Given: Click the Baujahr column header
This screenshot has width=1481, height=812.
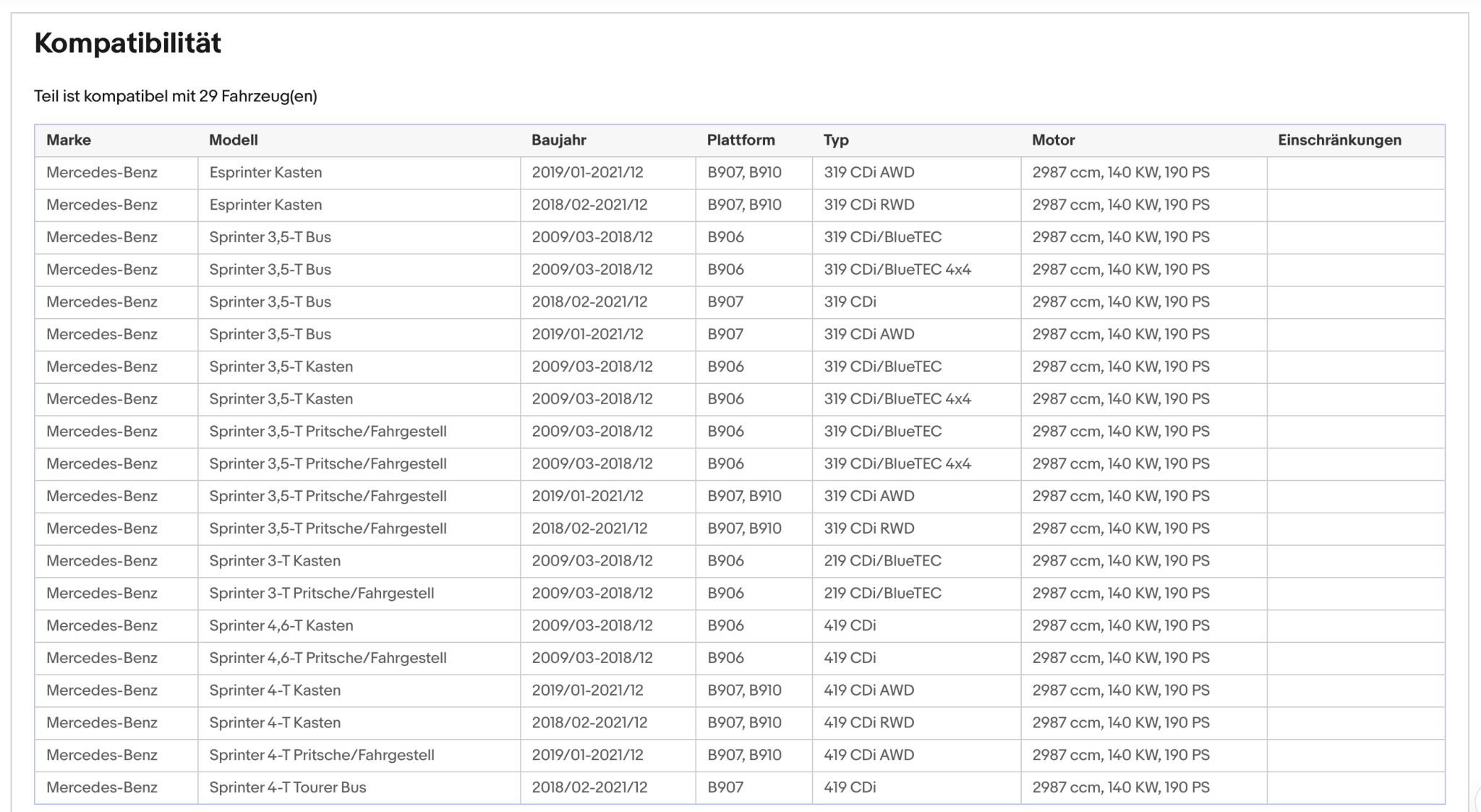Looking at the screenshot, I should click(559, 140).
